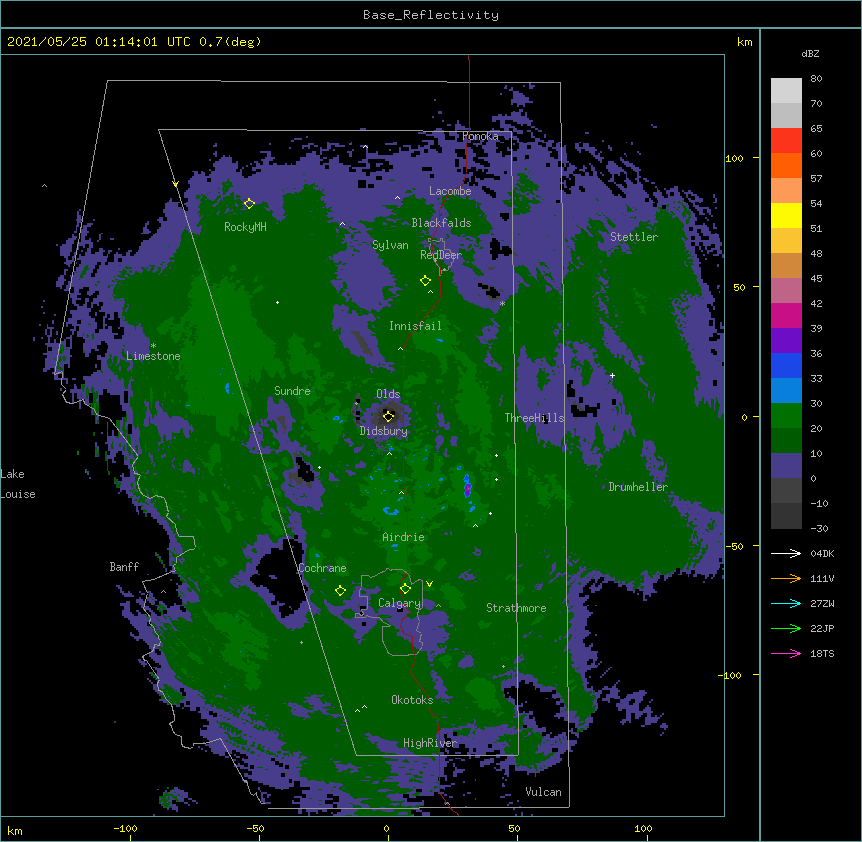
Task: Click the Limestone label
Action: [x=153, y=356]
